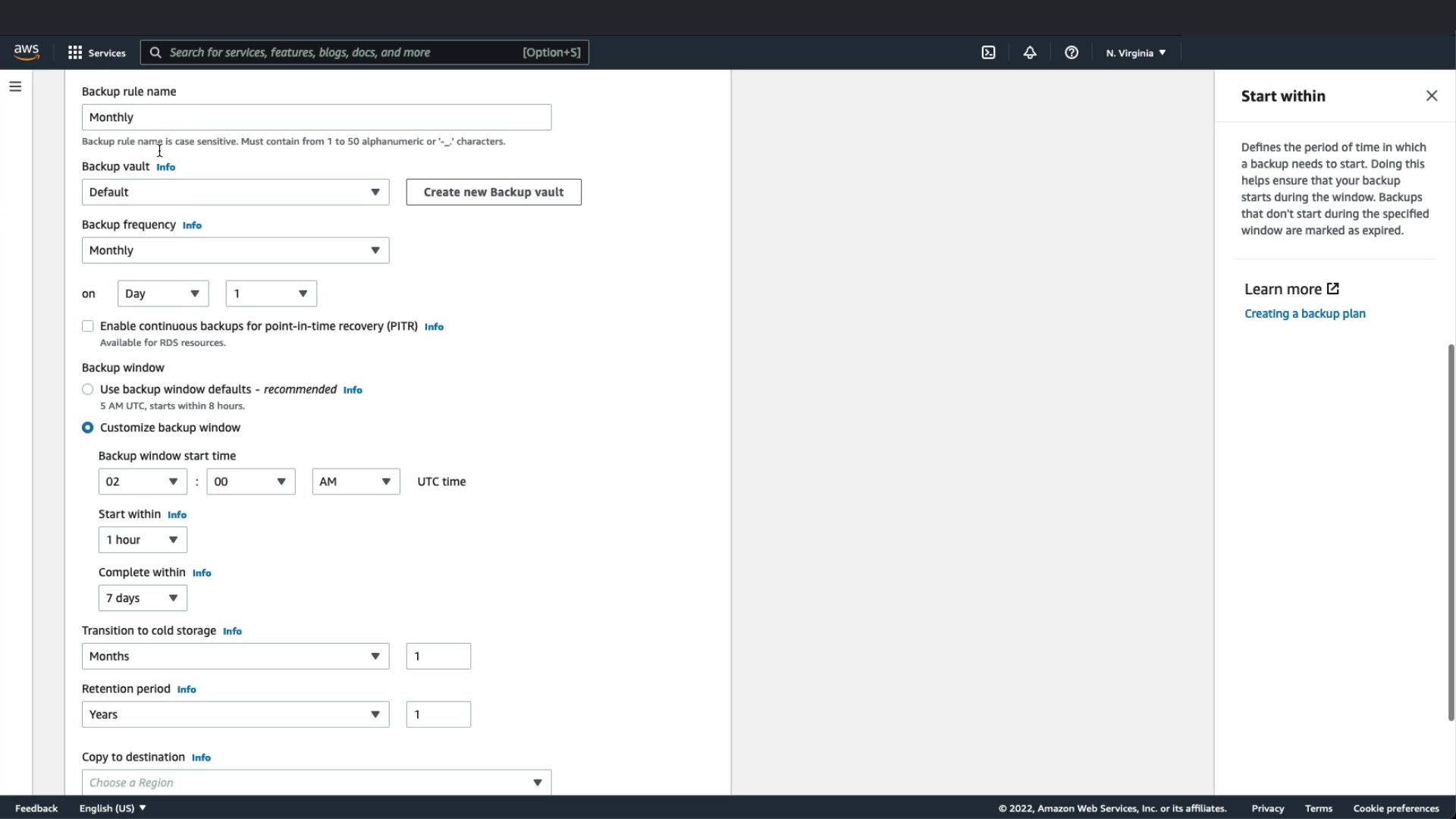The height and width of the screenshot is (819, 1456).
Task: Close the Start within help panel
Action: [x=1431, y=96]
